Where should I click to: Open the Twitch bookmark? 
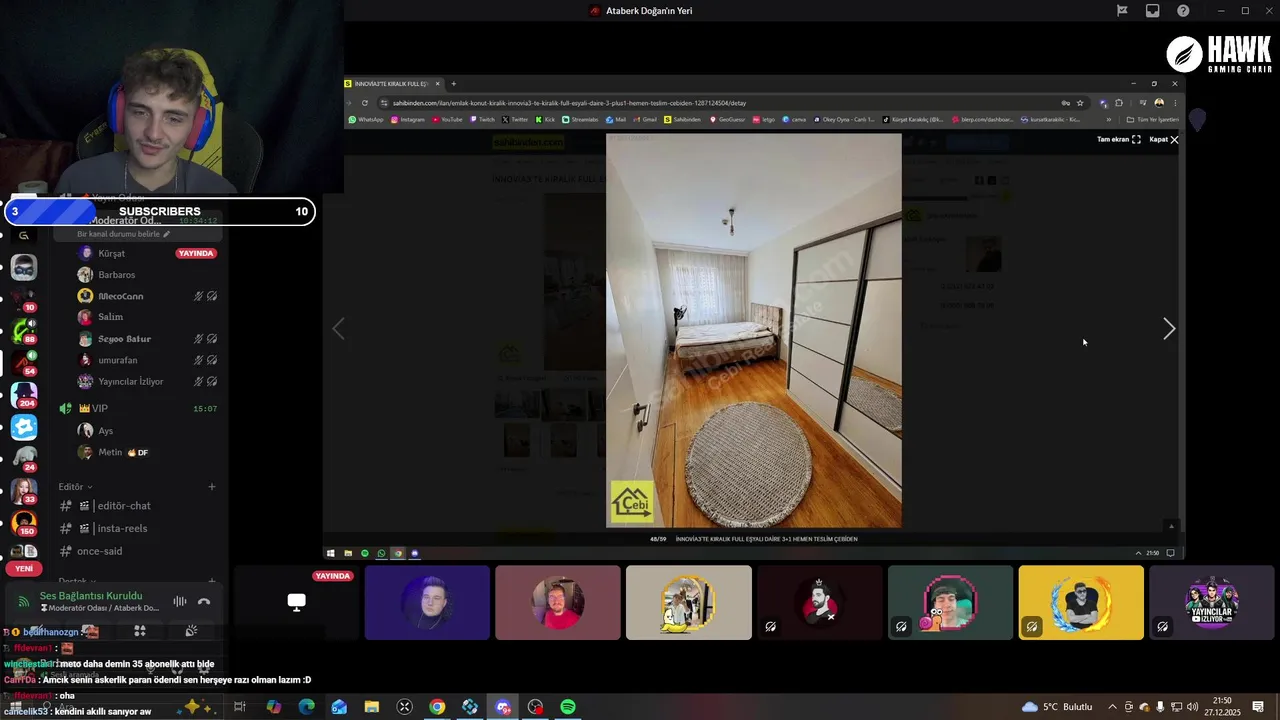click(x=482, y=120)
